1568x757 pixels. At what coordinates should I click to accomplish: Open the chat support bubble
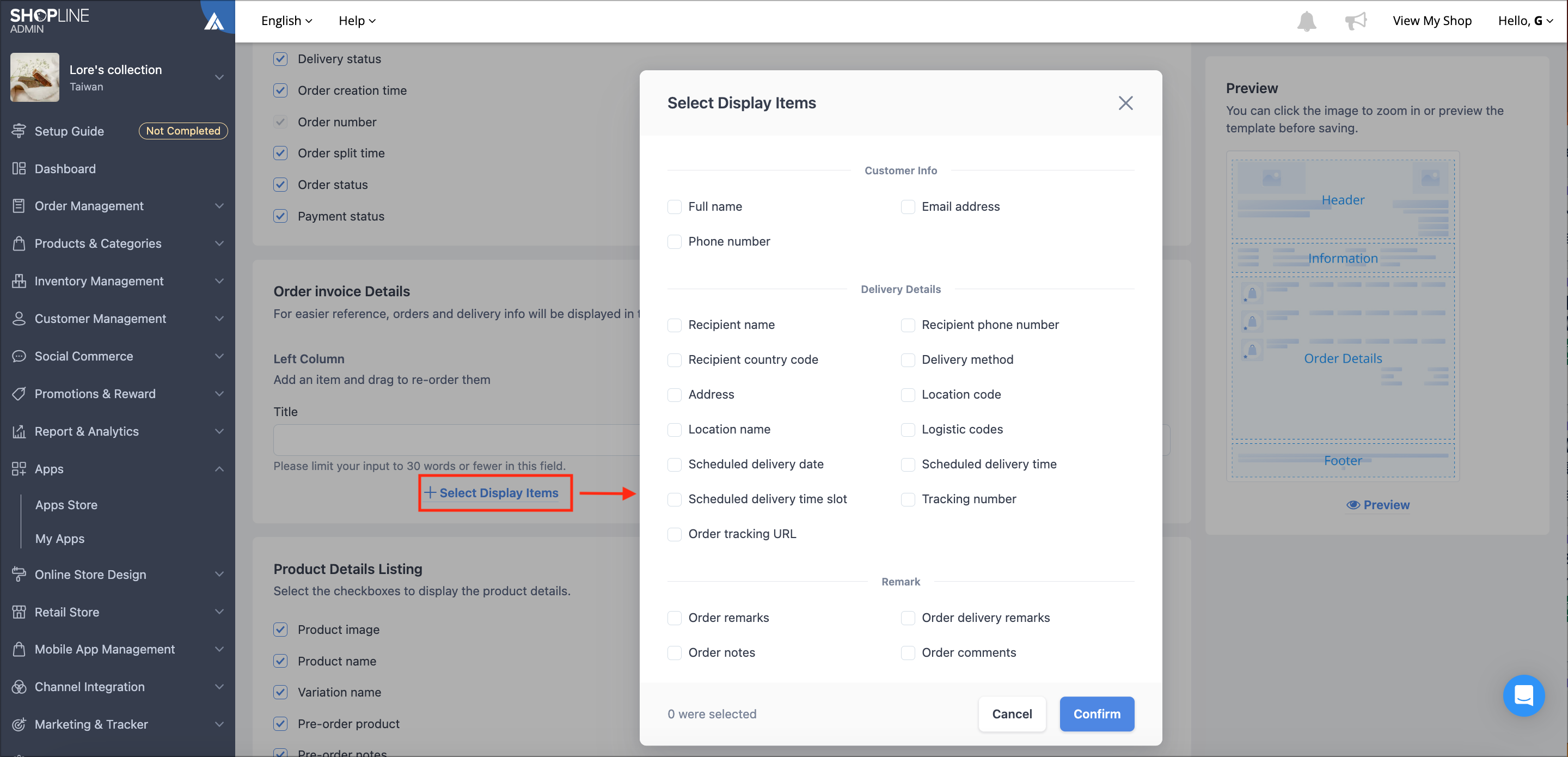pos(1523,695)
